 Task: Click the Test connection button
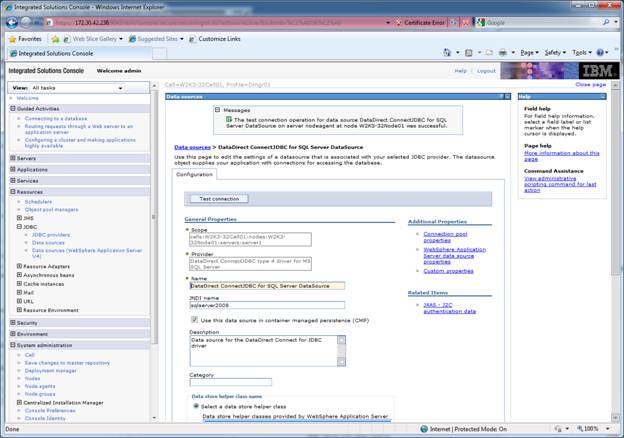coord(219,199)
